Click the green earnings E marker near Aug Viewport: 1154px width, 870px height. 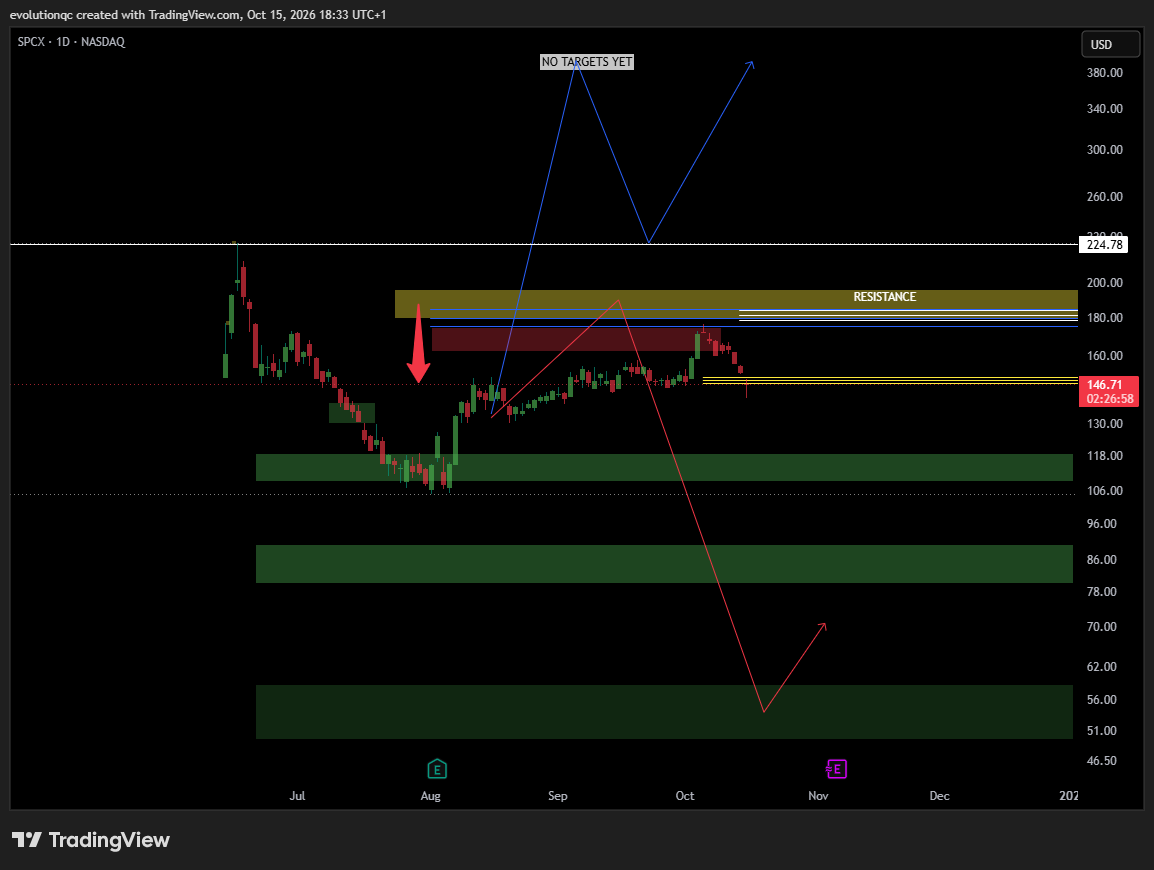pos(437,769)
